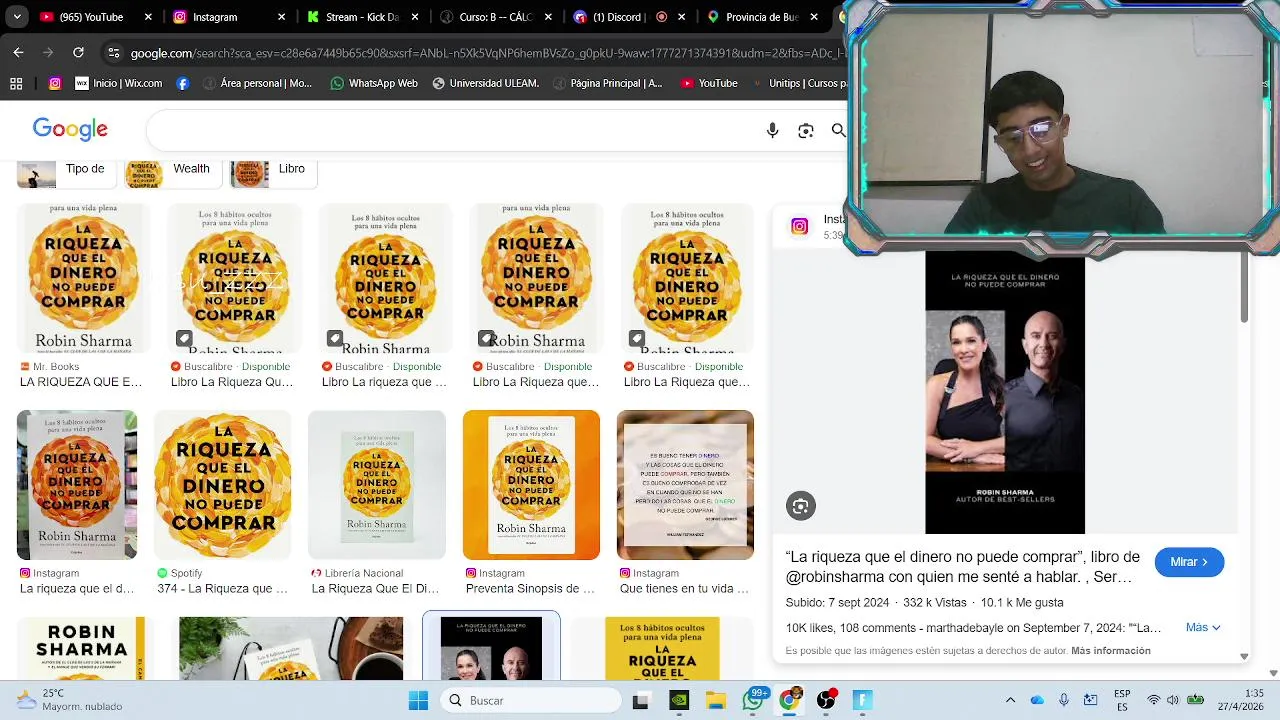Image resolution: width=1280 pixels, height=720 pixels.
Task: Open the Unitips | Cursos bookmark
Action: (x=800, y=84)
